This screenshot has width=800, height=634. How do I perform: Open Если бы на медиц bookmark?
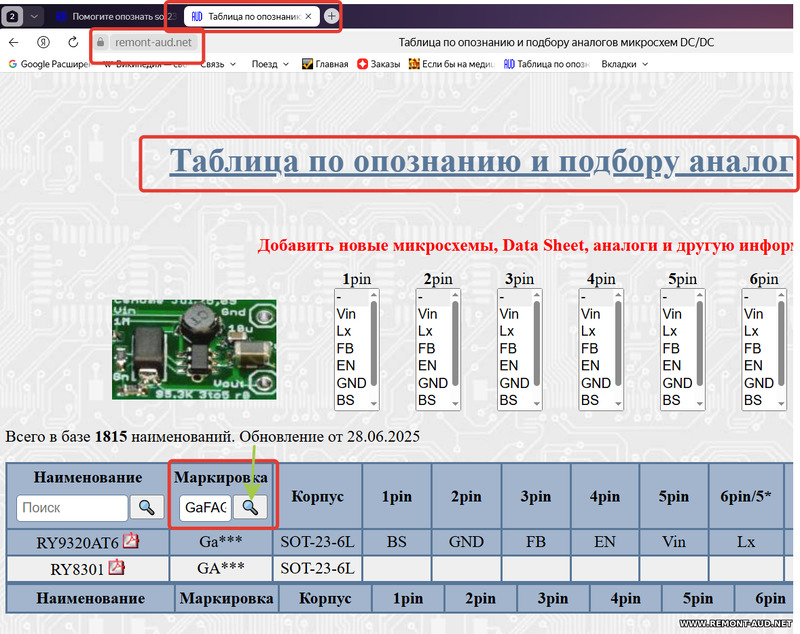click(452, 64)
